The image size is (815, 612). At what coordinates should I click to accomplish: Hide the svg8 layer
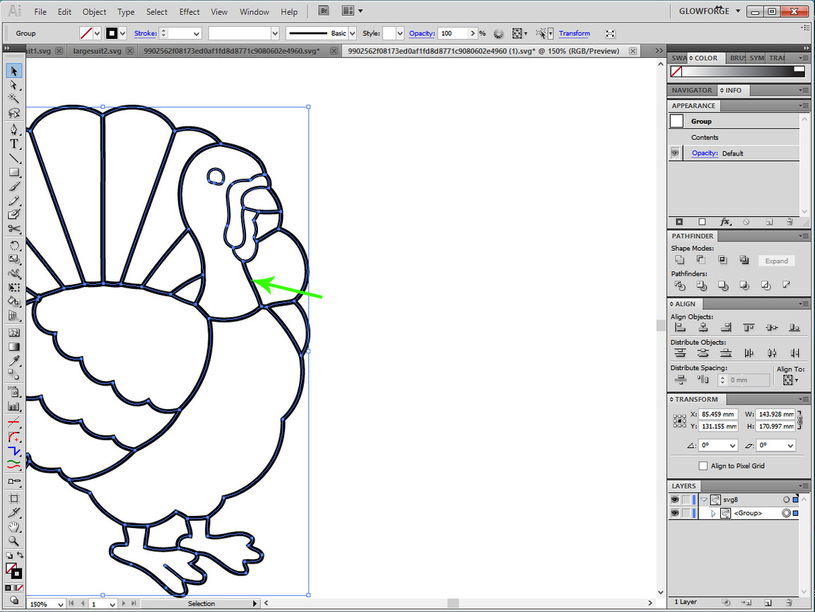tap(675, 499)
